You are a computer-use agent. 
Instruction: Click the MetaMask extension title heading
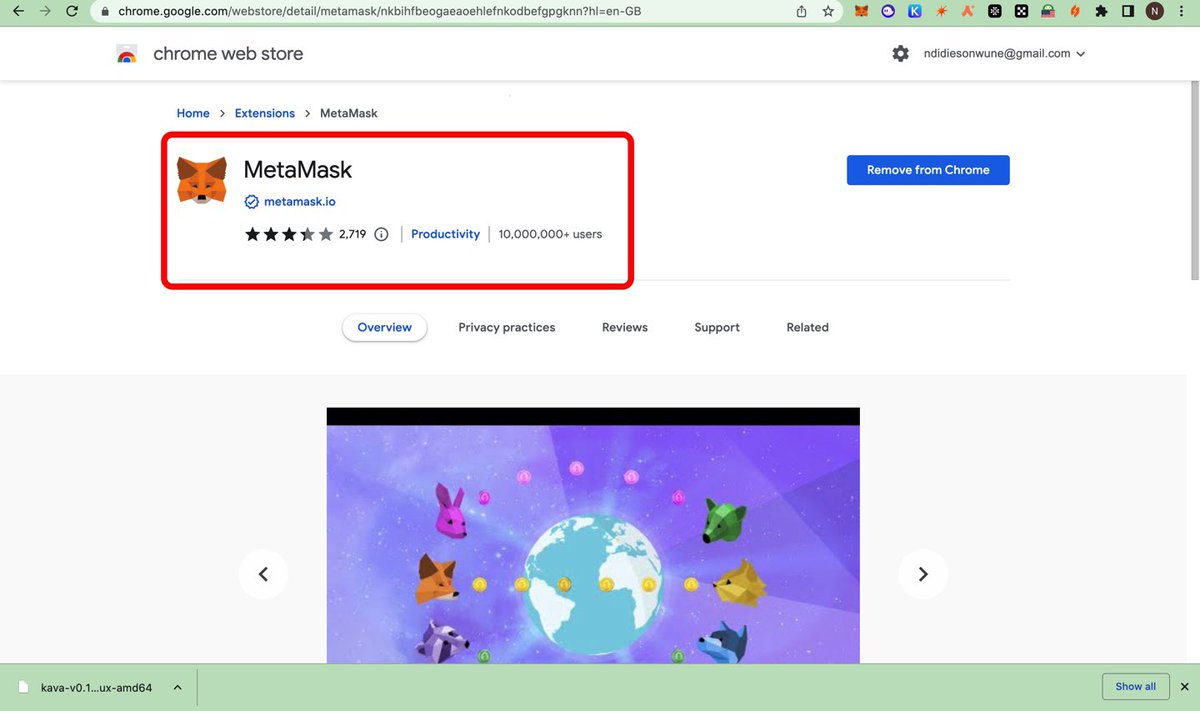(298, 170)
